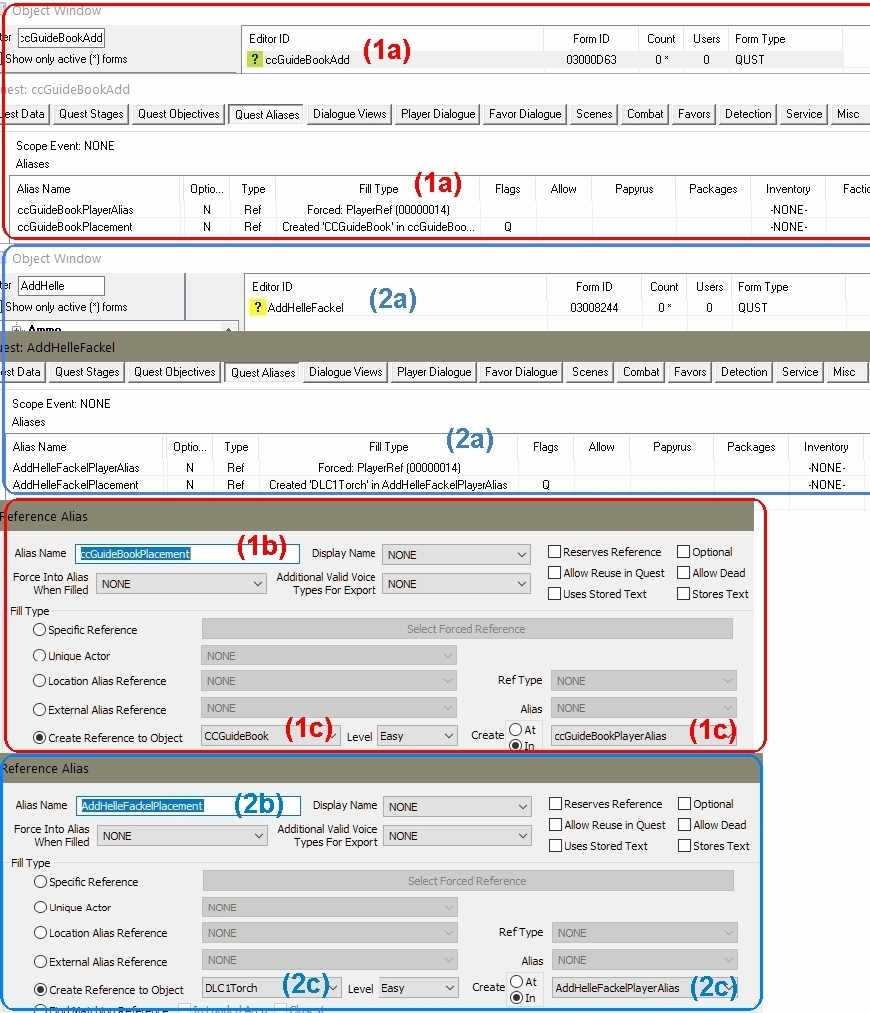The image size is (870, 1013).
Task: Expand the Ammo tree node
Action: pos(18,329)
